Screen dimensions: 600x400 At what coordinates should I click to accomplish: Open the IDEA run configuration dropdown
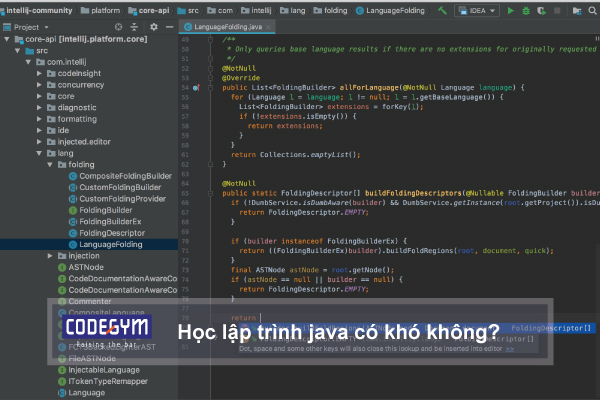click(x=477, y=11)
